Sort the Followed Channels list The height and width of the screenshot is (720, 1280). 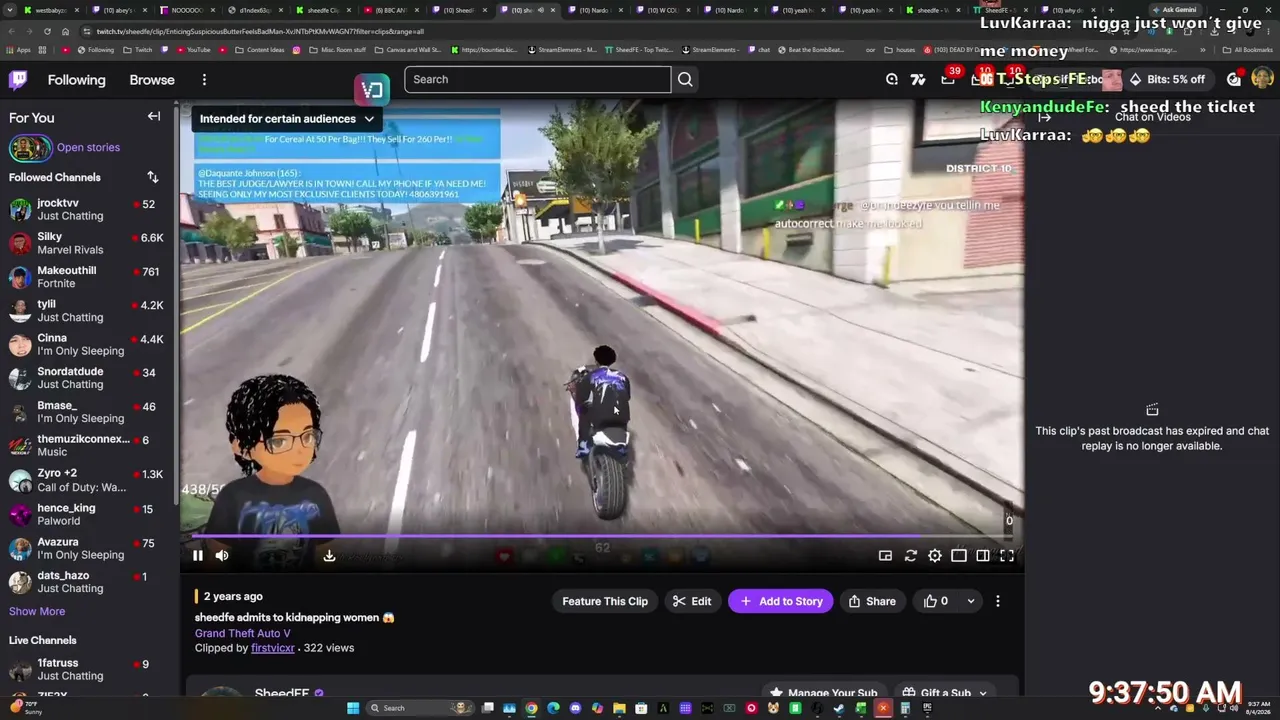point(153,177)
